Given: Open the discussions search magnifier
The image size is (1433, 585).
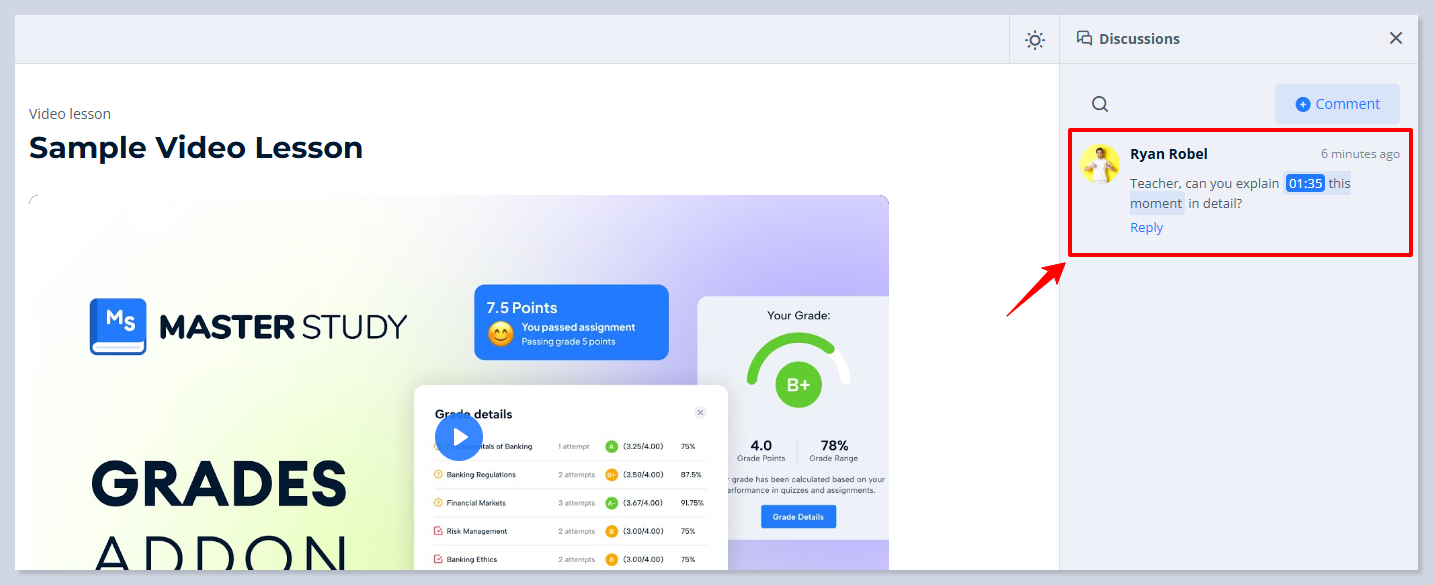Looking at the screenshot, I should (x=1100, y=104).
